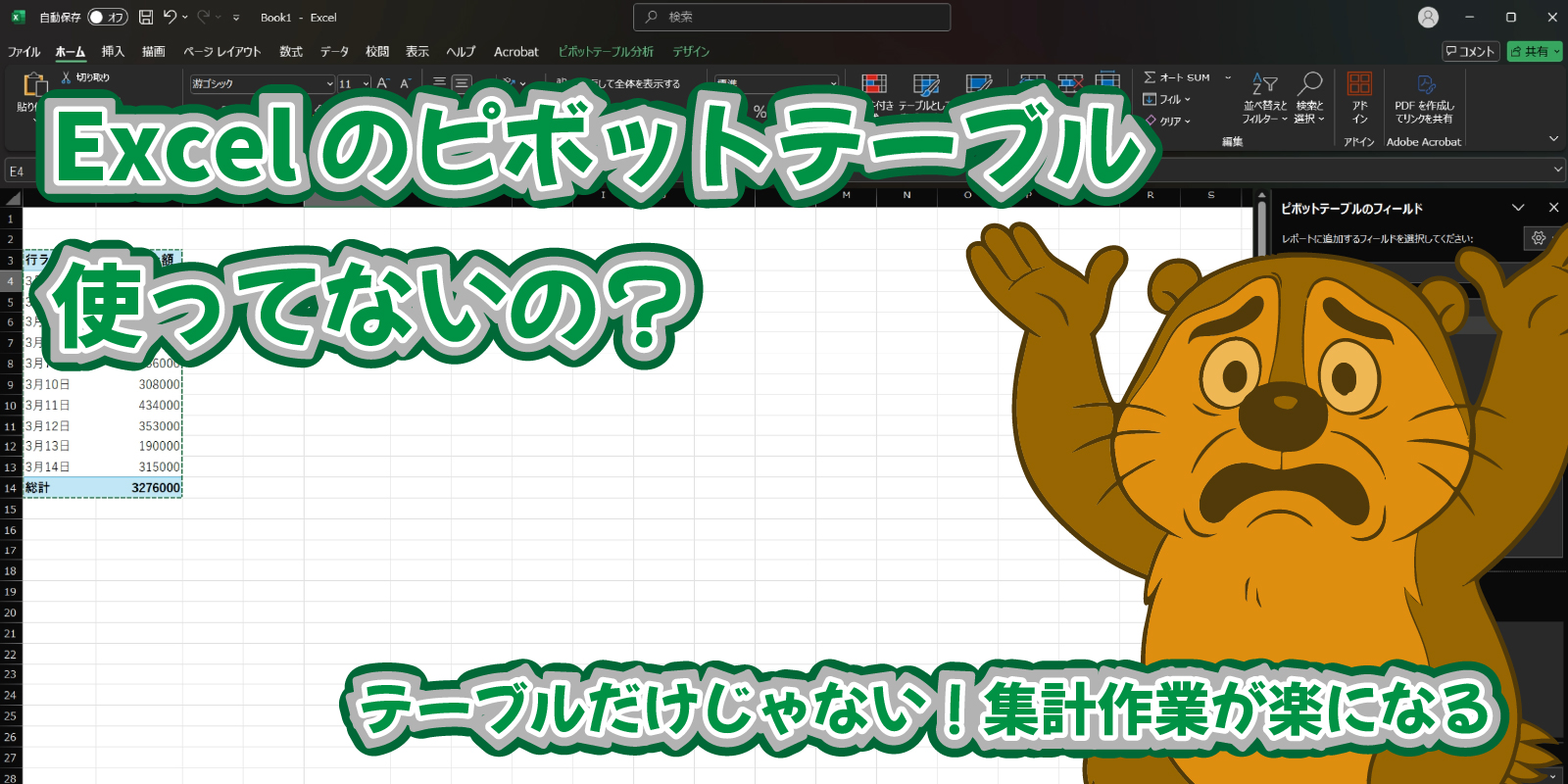Expand the formula bar chevron
The image size is (1568, 784).
coord(1558,170)
